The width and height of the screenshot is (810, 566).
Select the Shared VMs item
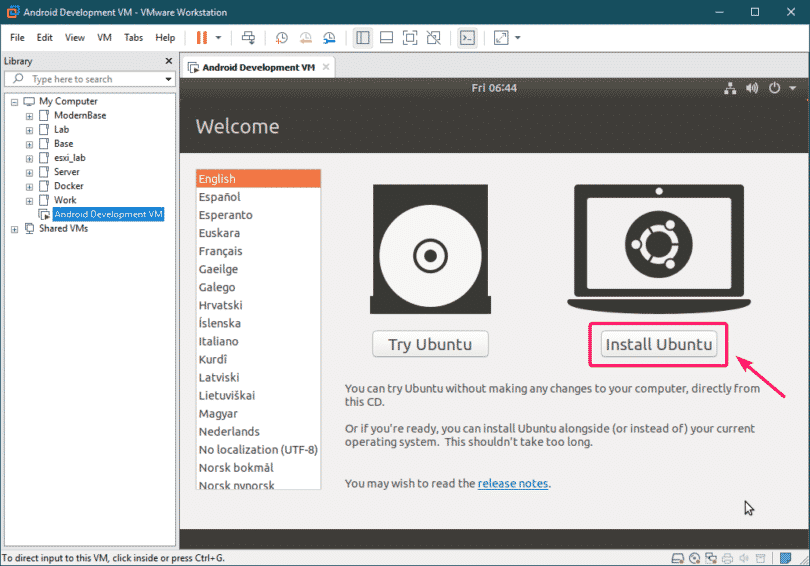pos(63,228)
